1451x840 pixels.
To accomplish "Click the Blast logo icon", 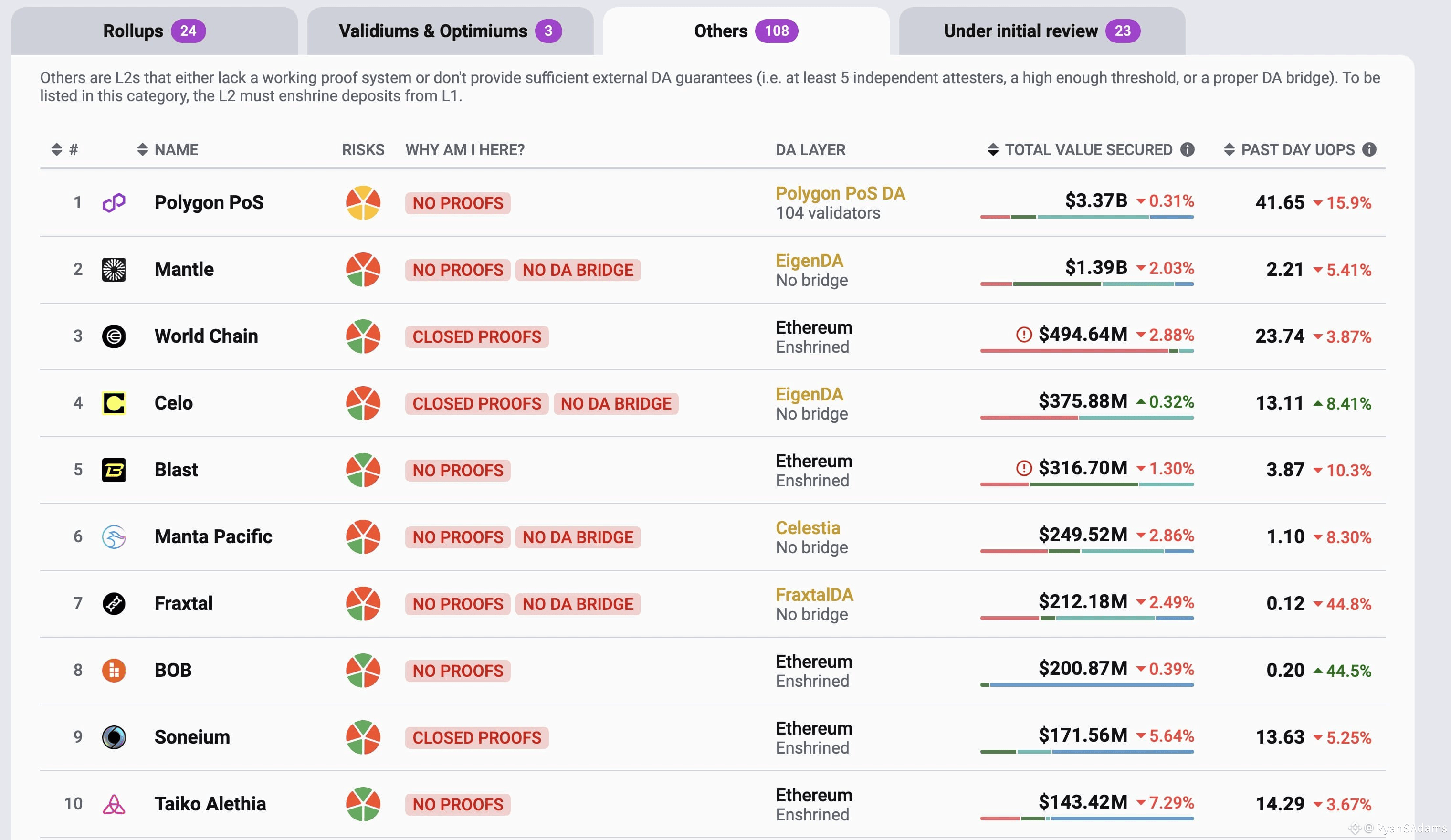I will (x=114, y=470).
